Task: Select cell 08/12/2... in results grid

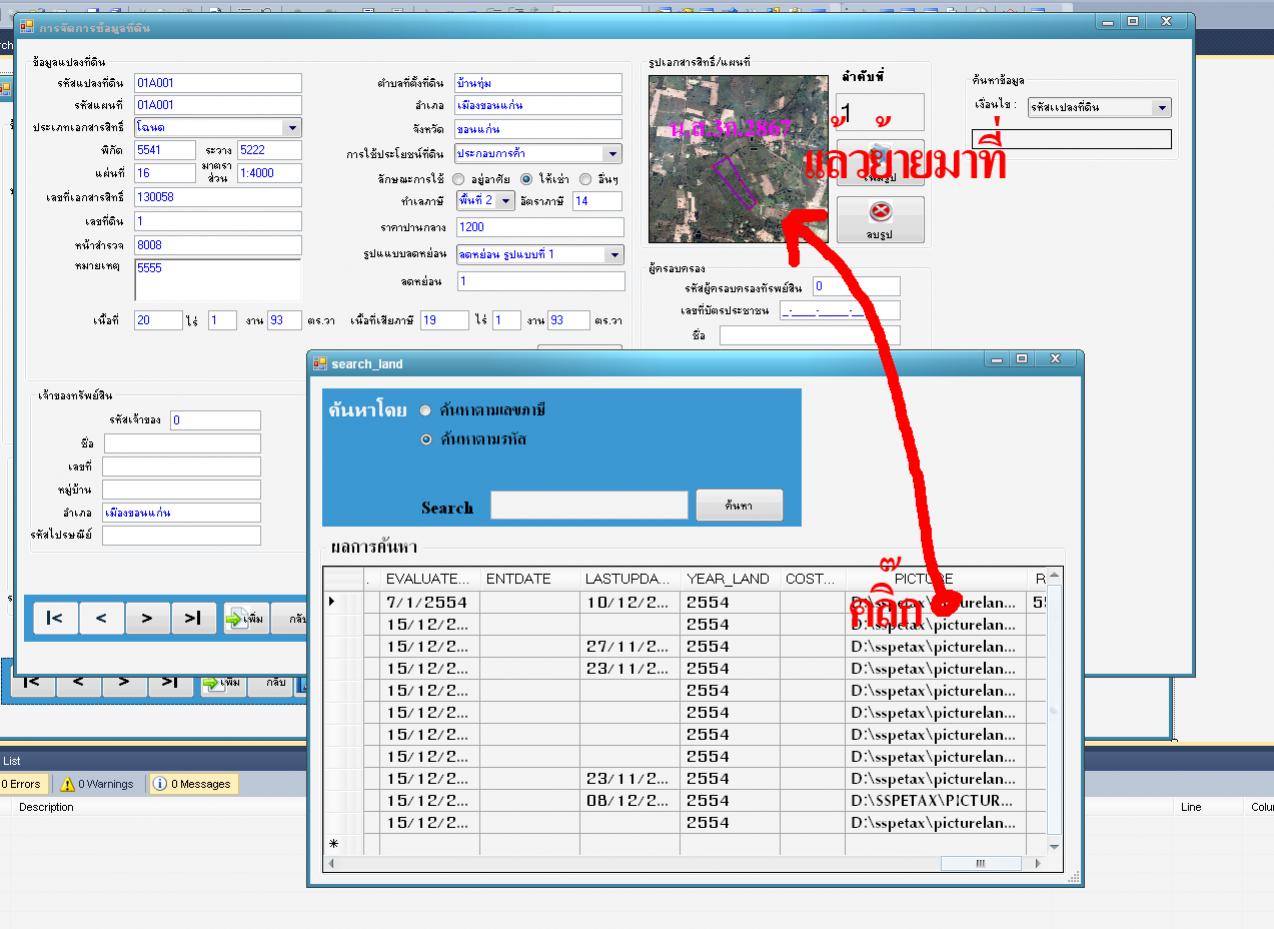Action: 629,801
